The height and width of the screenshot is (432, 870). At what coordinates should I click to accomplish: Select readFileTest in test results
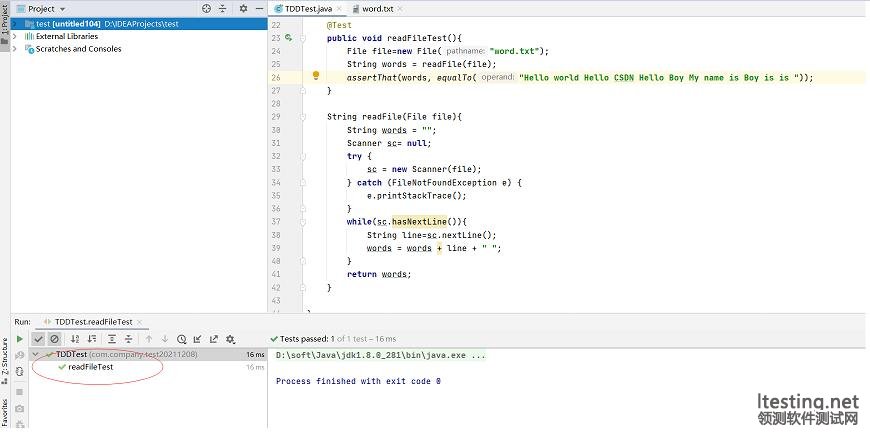point(90,367)
